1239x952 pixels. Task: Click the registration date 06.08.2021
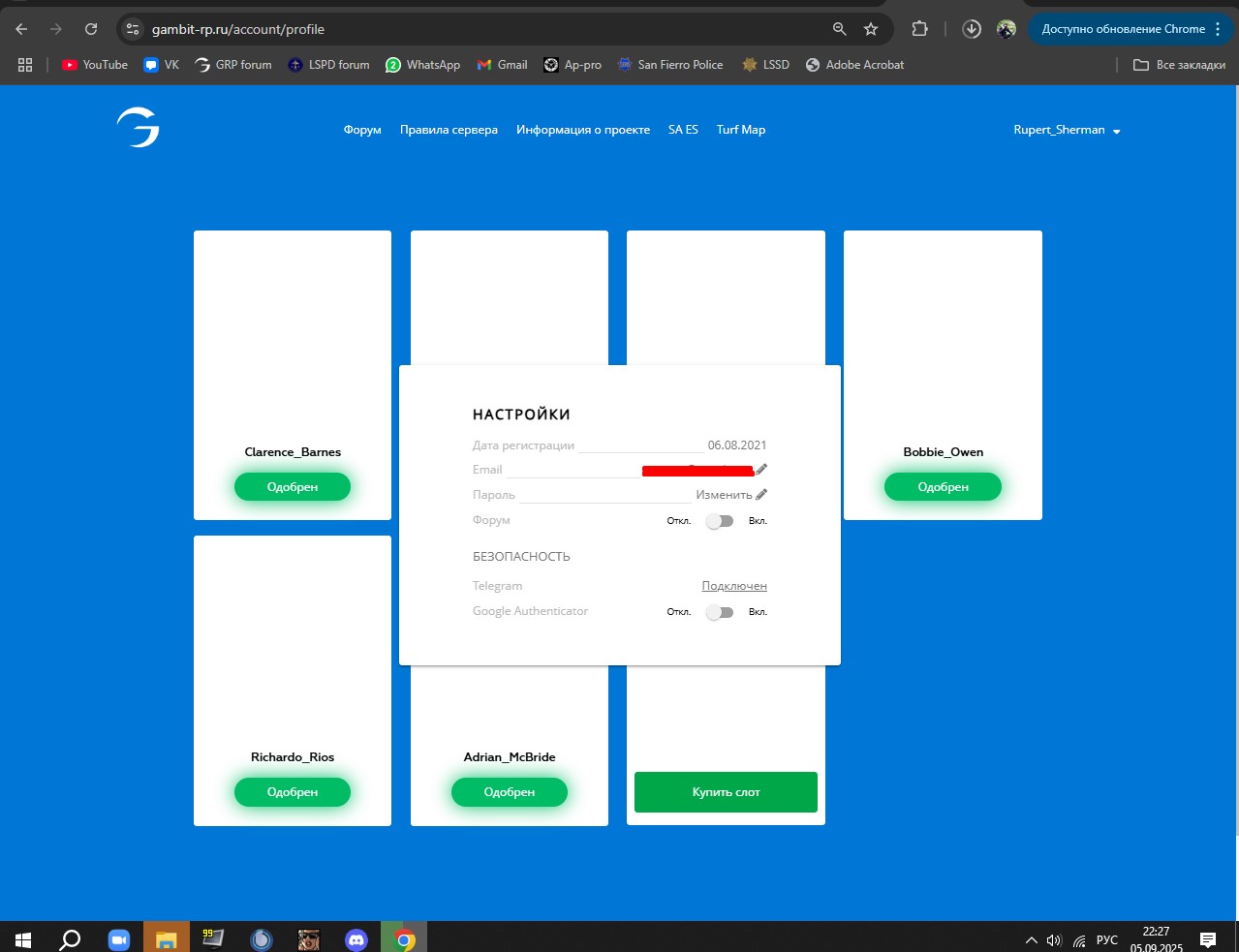click(x=737, y=445)
